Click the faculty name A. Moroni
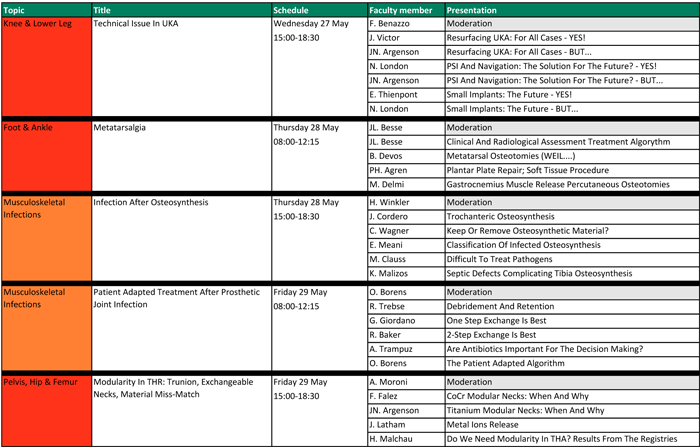Image resolution: width=700 pixels, height=447 pixels. pyautogui.click(x=388, y=382)
